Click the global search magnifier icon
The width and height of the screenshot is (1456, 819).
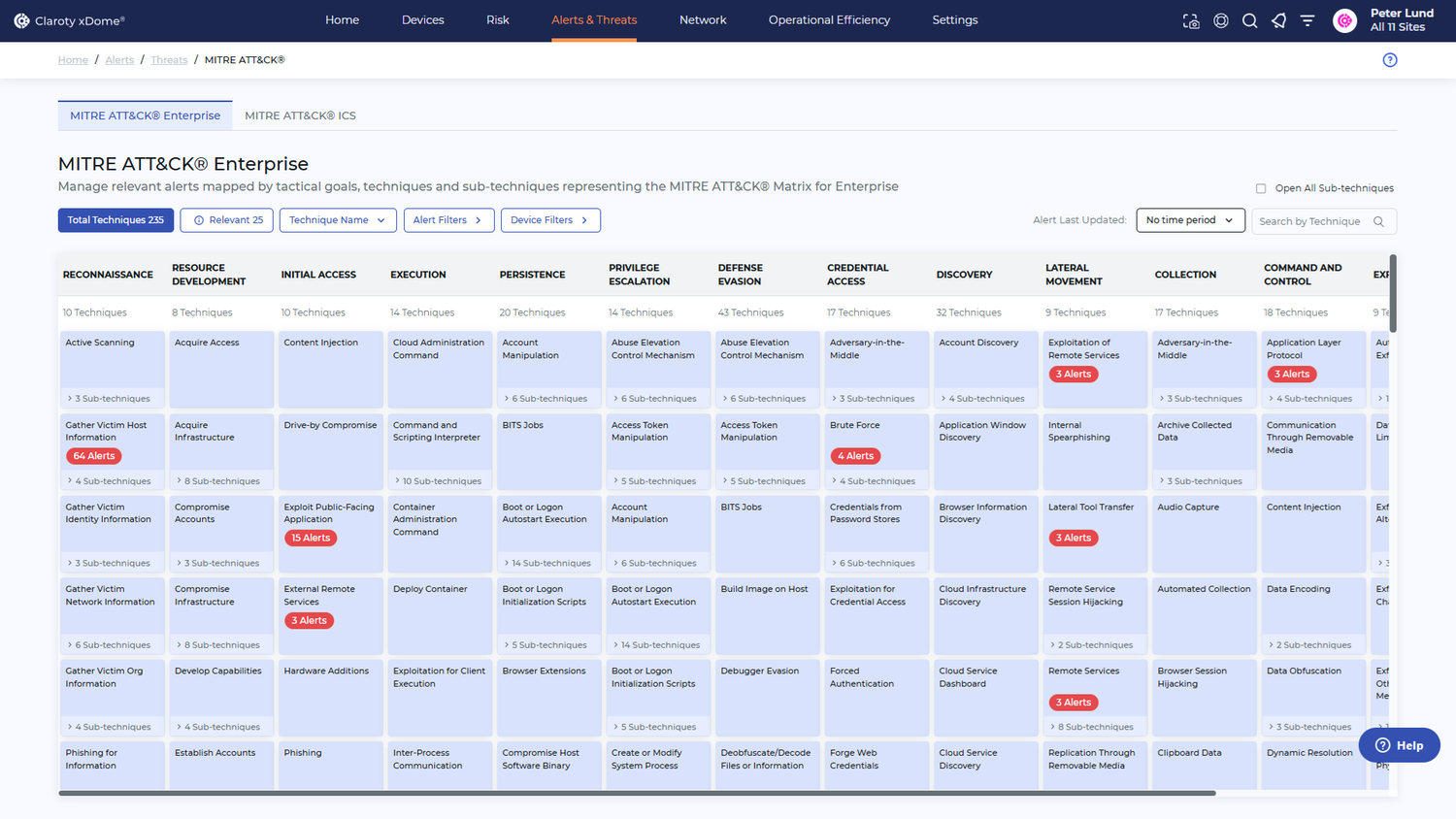pyautogui.click(x=1250, y=20)
